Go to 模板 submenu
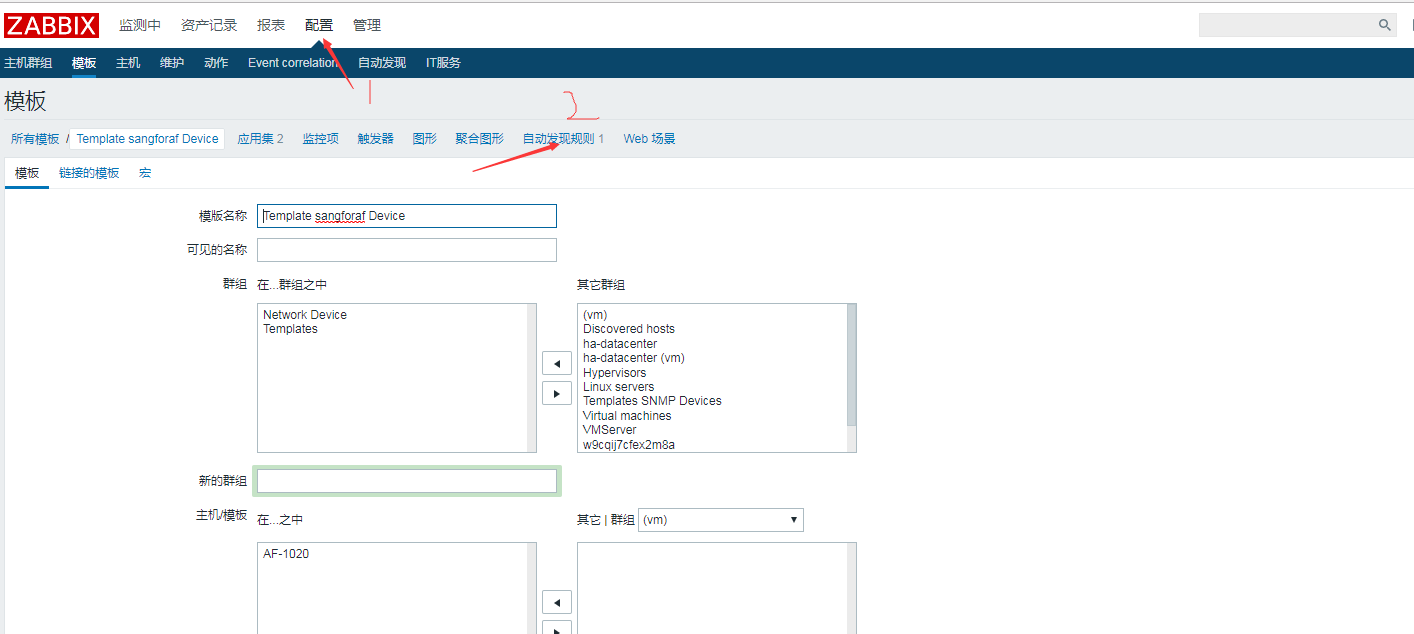Viewport: 1414px width, 634px height. tap(84, 63)
